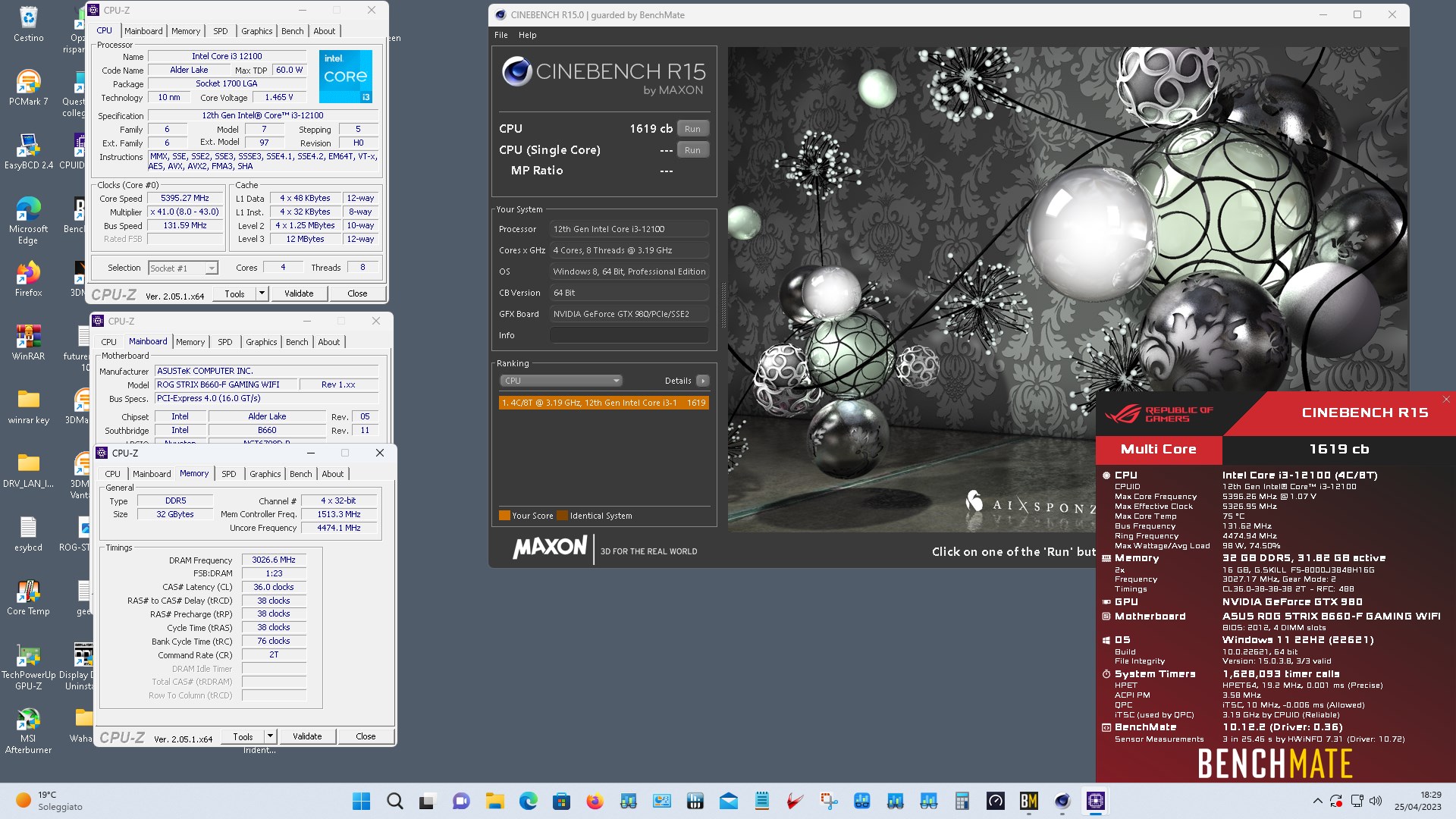
Task: Open the Socket #1 selection dropdown
Action: coord(183,268)
